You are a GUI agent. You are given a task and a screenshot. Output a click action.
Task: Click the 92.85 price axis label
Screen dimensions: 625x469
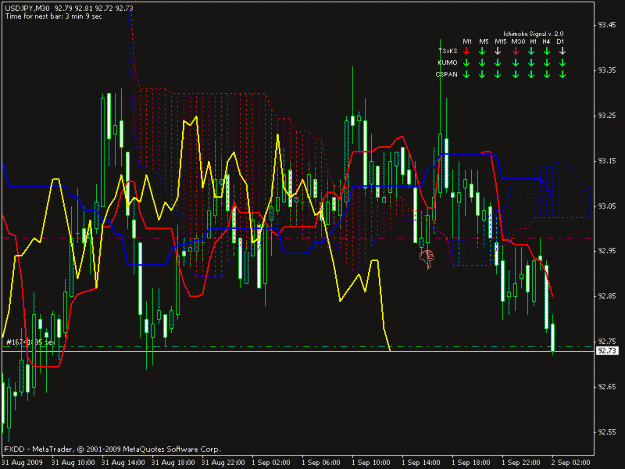(x=607, y=296)
